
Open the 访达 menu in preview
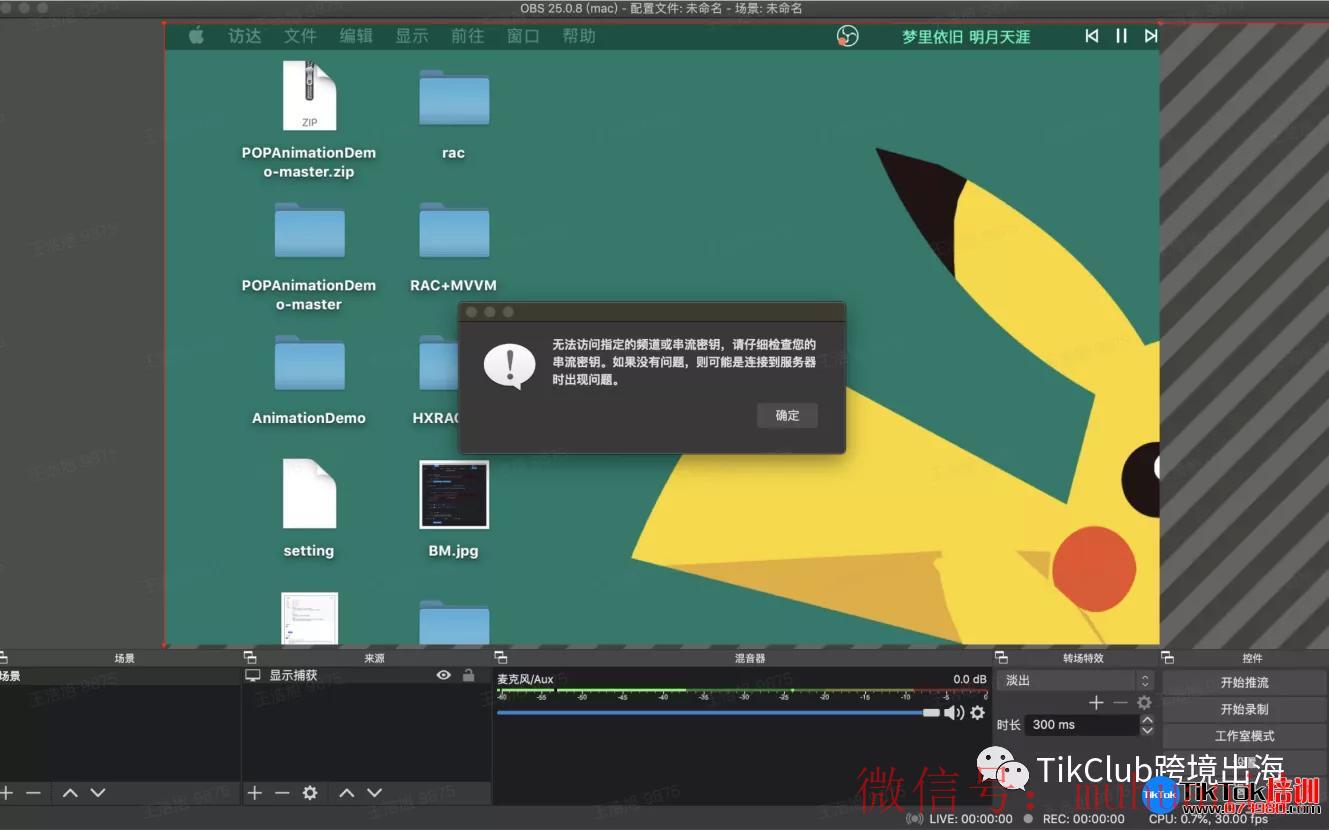pos(245,36)
